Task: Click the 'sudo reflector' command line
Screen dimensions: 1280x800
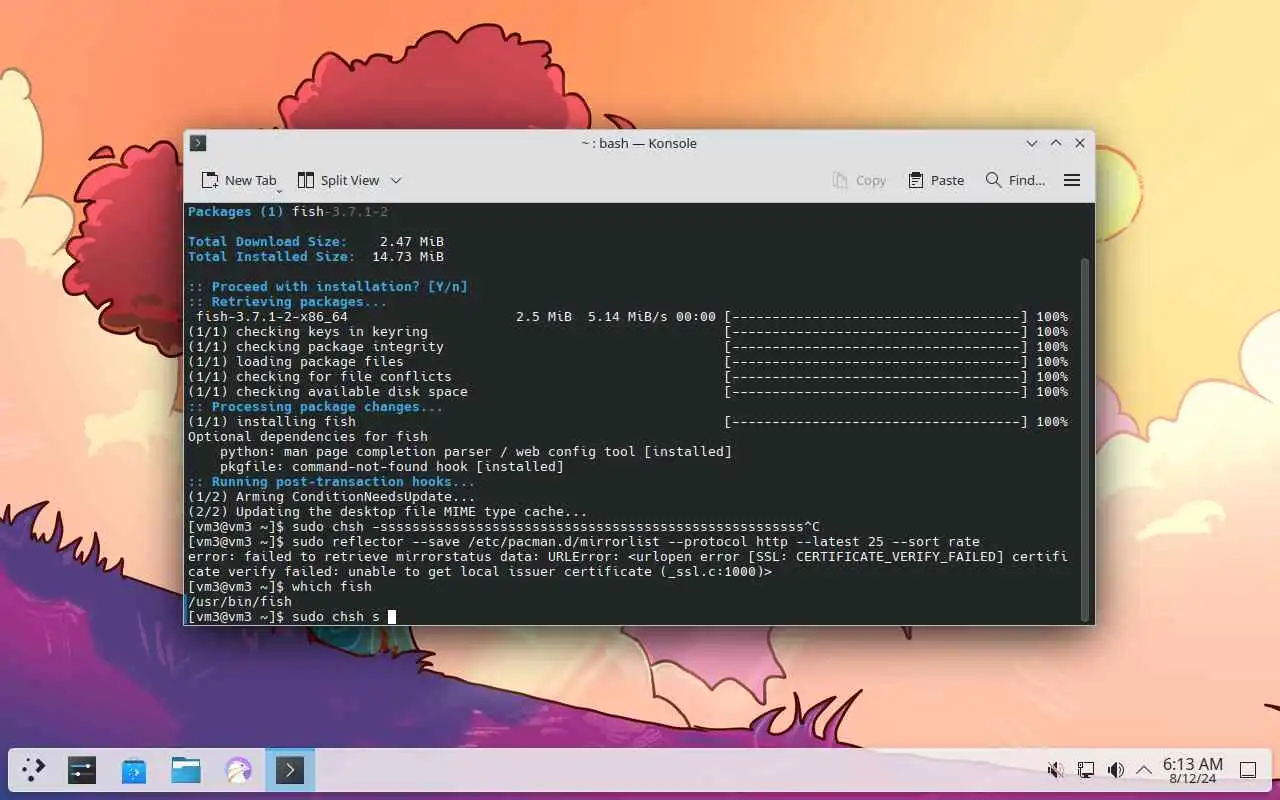Action: tap(584, 542)
